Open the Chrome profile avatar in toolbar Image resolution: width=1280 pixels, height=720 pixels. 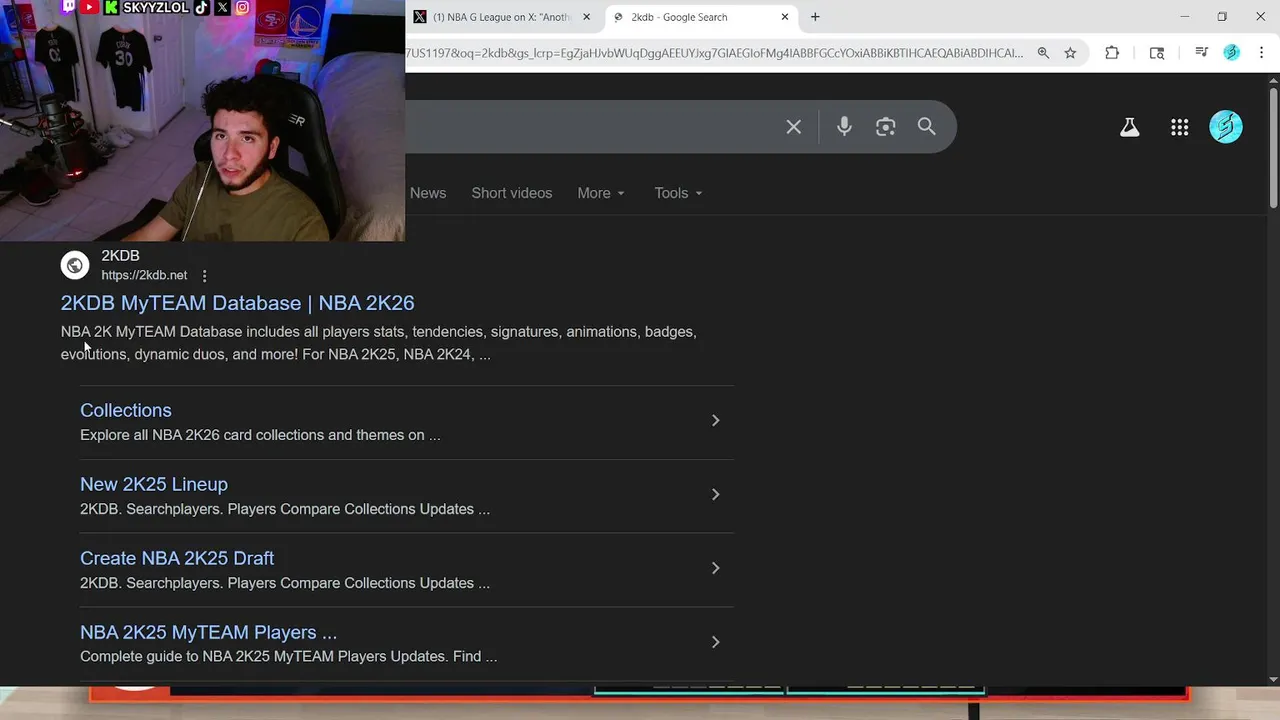pyautogui.click(x=1232, y=53)
